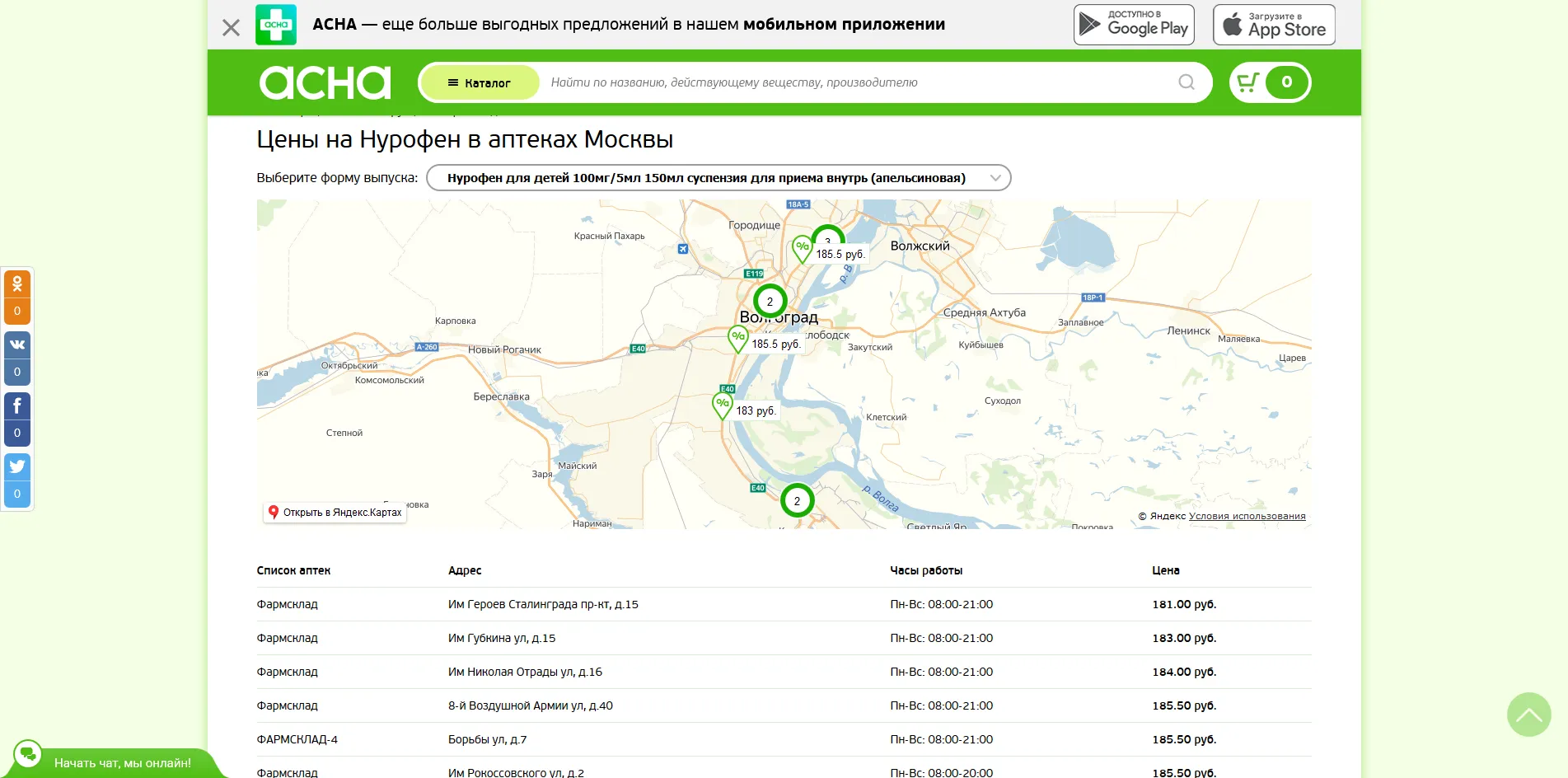1568x778 pixels.
Task: Open the Каталог menu
Action: (479, 83)
